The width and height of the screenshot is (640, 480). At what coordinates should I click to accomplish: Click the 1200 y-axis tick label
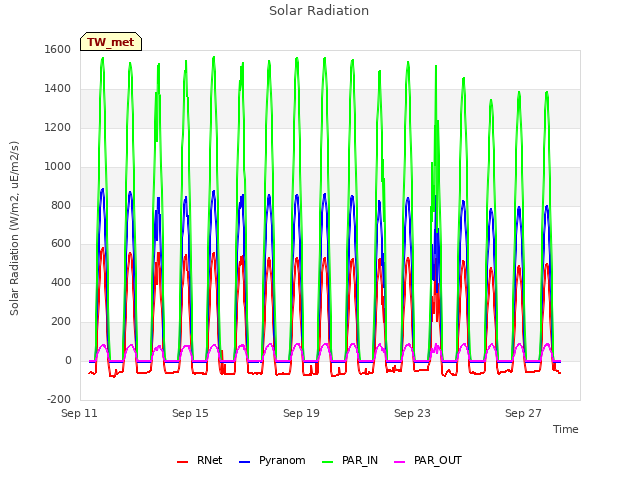point(58,127)
